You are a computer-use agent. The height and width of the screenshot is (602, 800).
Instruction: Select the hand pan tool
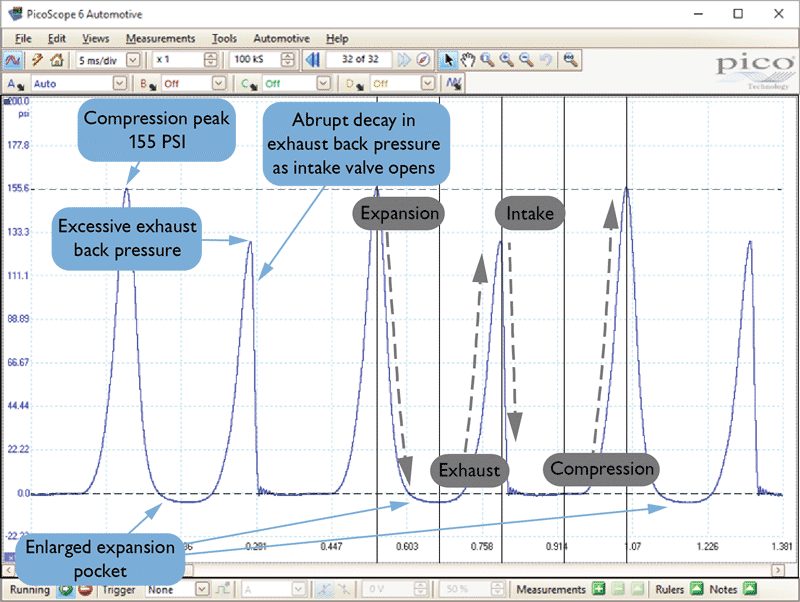[467, 60]
